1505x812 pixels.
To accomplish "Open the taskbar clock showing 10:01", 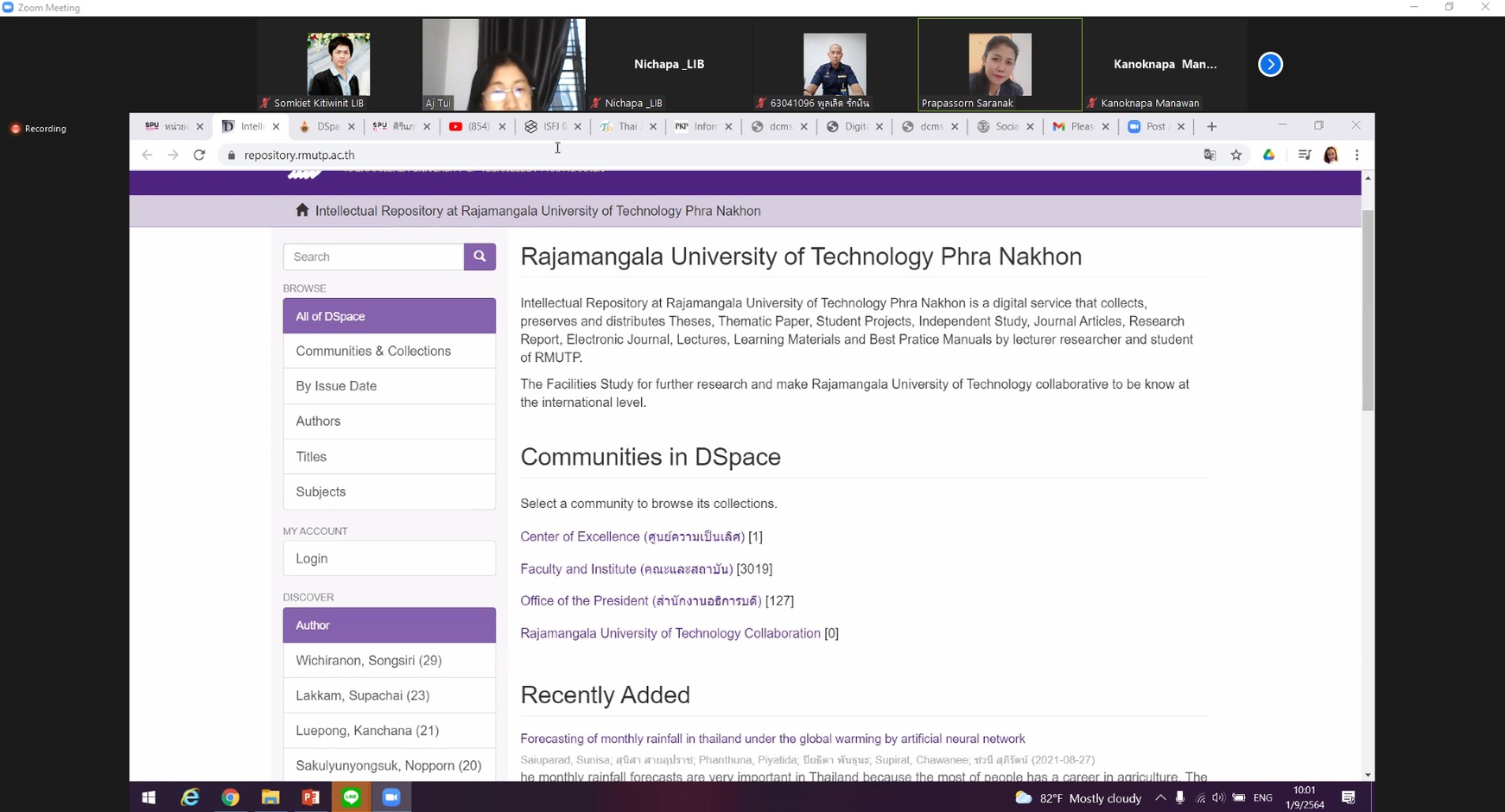I will click(1305, 797).
